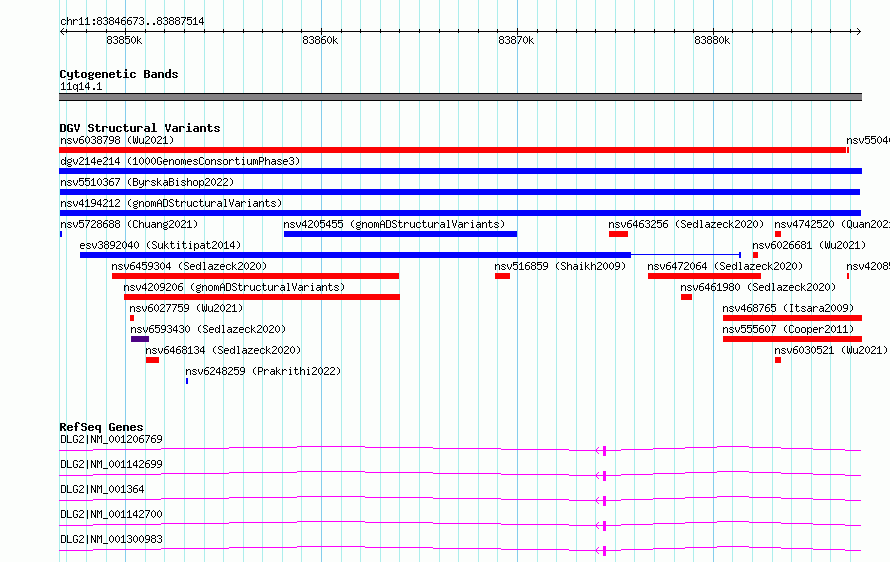Click the gray 11q14.1 cytogenetic band bar
The image size is (890, 562).
coord(460,97)
